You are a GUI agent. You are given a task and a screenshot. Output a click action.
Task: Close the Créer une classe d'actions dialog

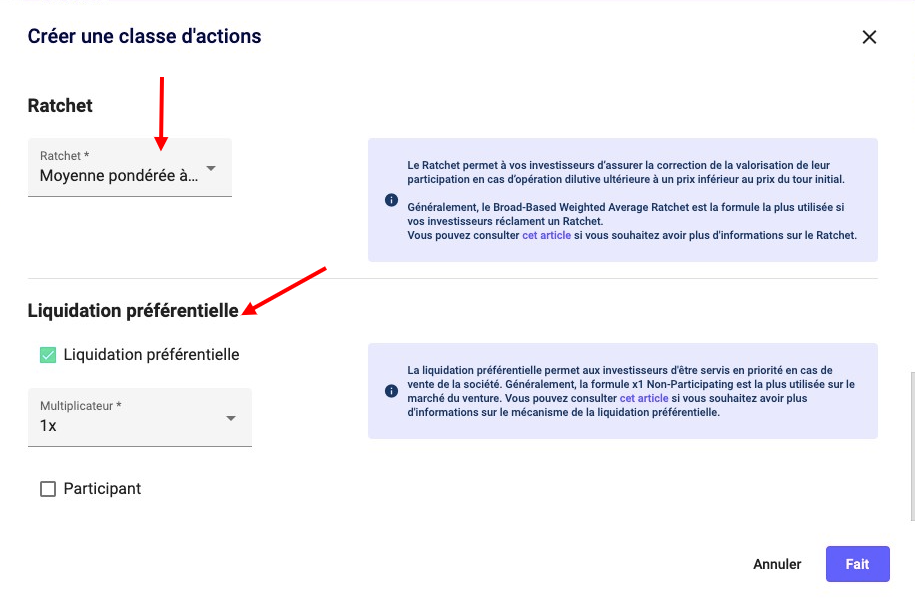(x=869, y=37)
